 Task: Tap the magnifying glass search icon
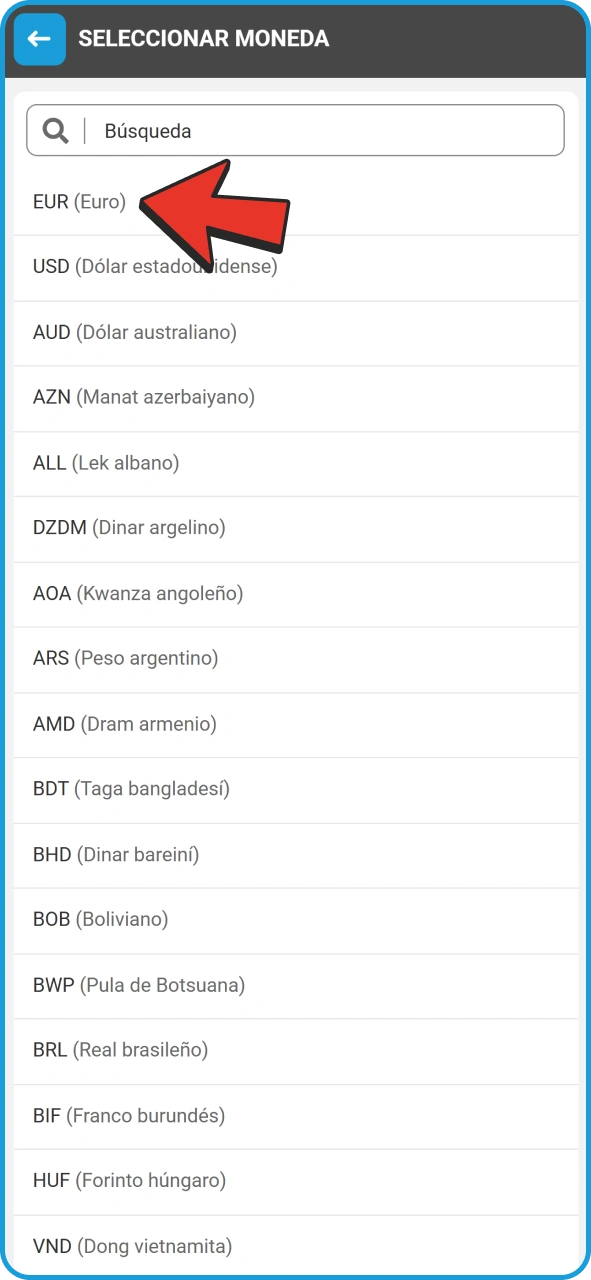click(x=56, y=131)
